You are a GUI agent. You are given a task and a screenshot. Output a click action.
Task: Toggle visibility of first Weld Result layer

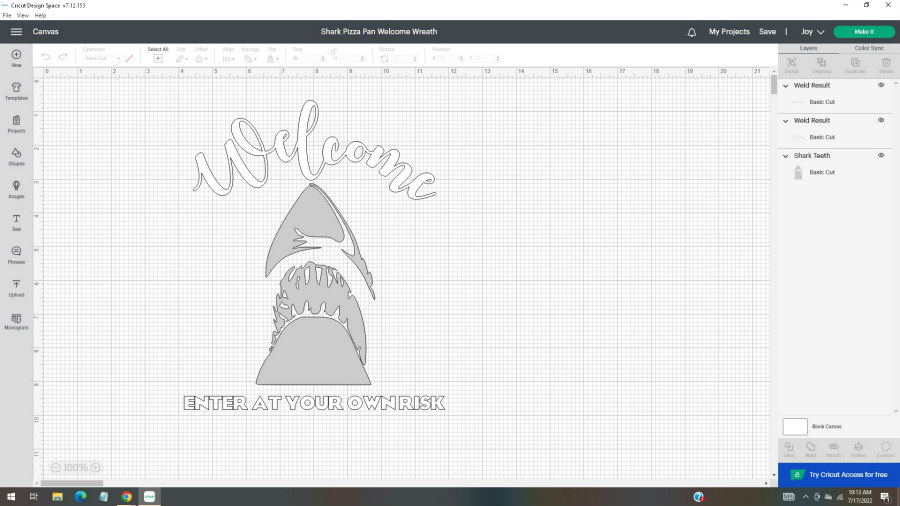pos(881,85)
